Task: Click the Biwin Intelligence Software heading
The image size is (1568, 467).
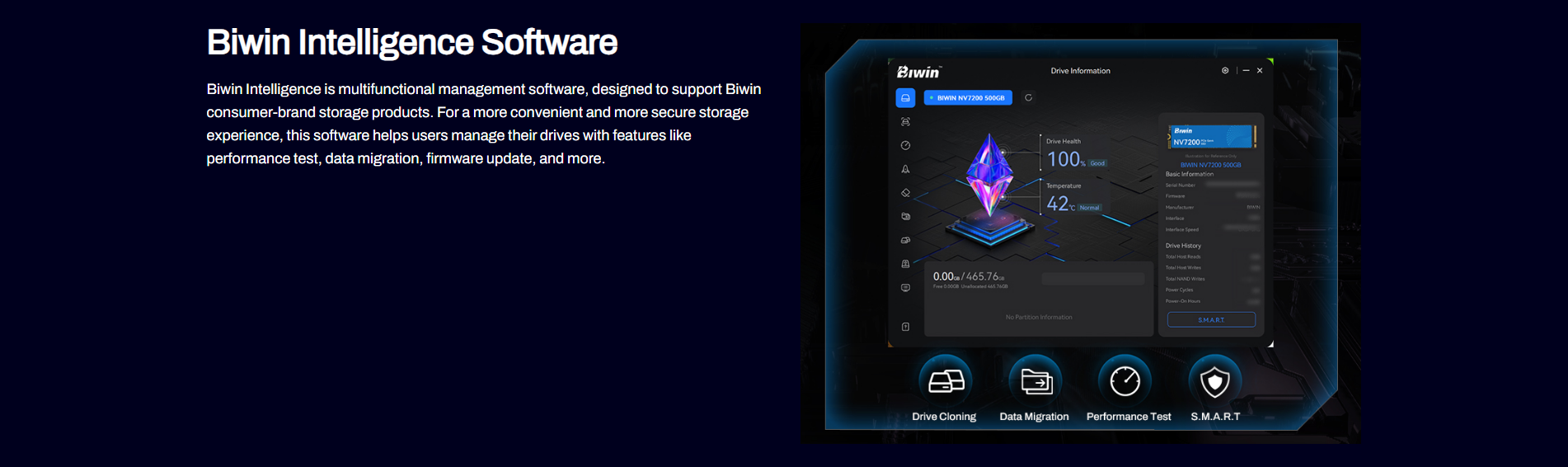Action: [x=411, y=43]
